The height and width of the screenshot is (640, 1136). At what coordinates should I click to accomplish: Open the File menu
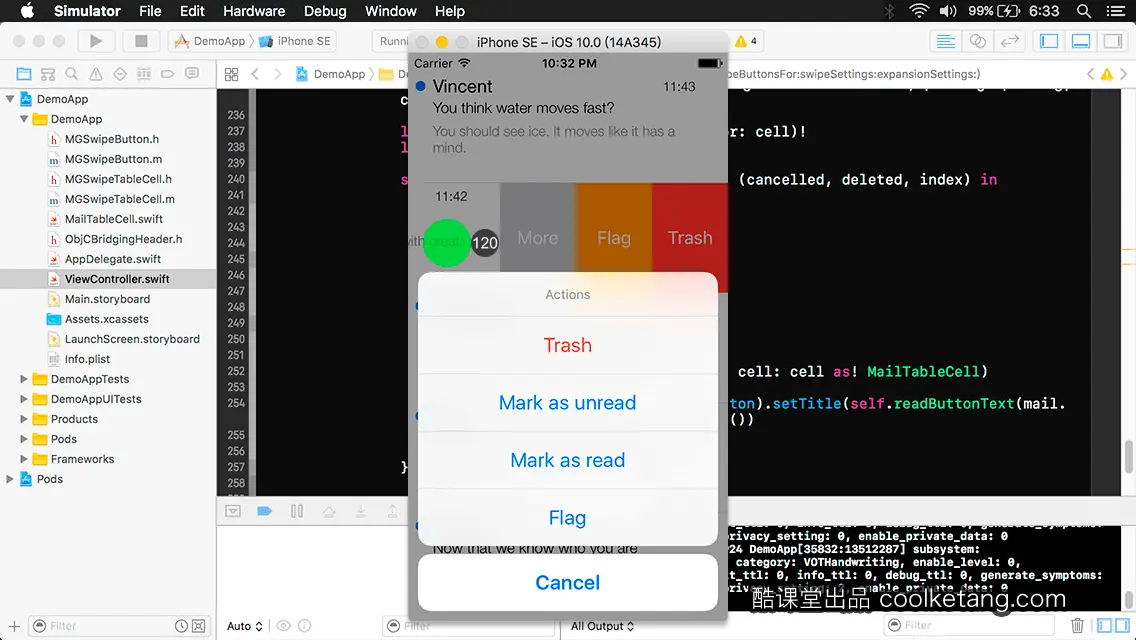point(150,11)
